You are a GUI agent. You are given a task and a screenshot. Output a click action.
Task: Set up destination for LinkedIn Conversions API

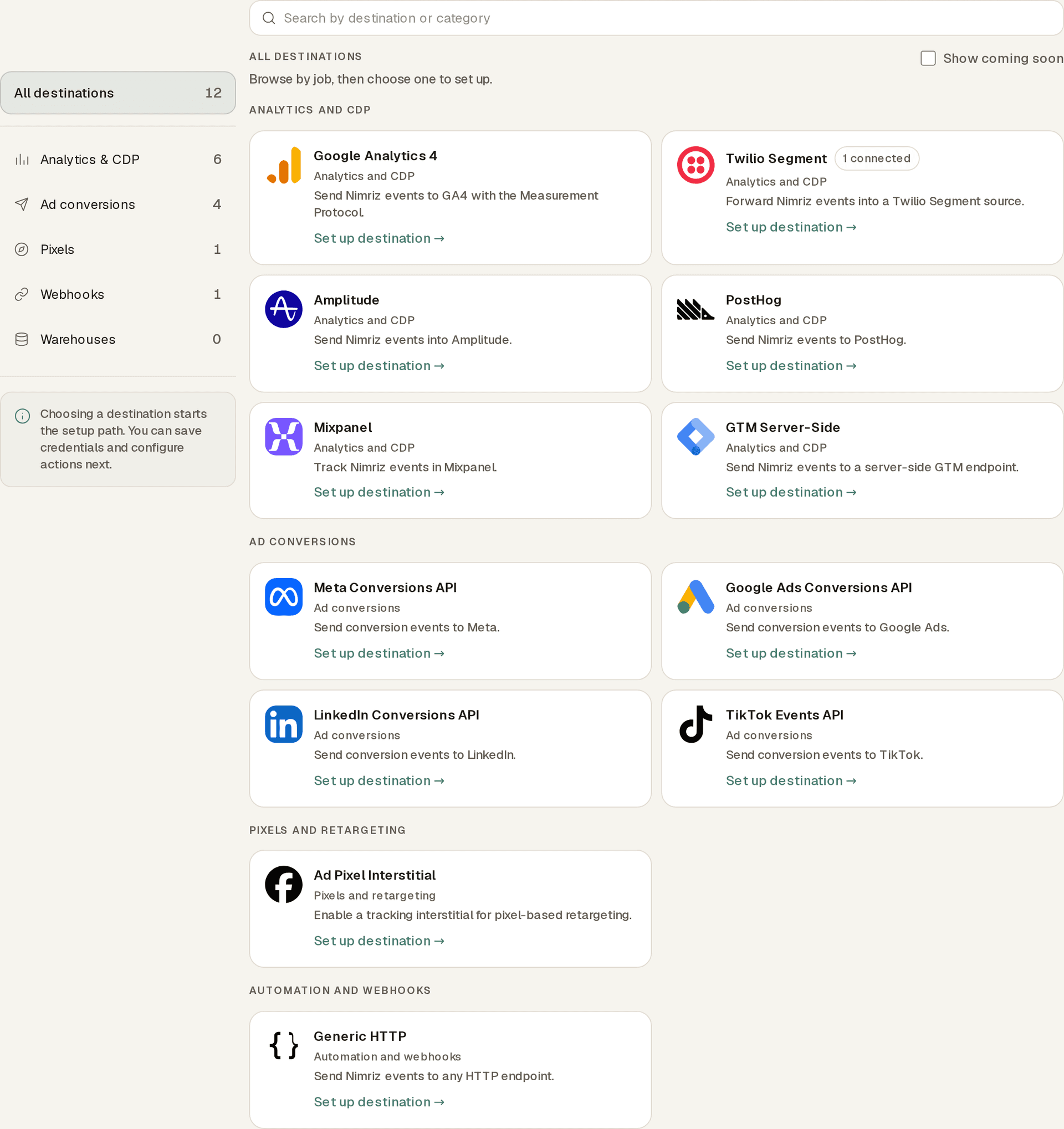pyautogui.click(x=378, y=781)
